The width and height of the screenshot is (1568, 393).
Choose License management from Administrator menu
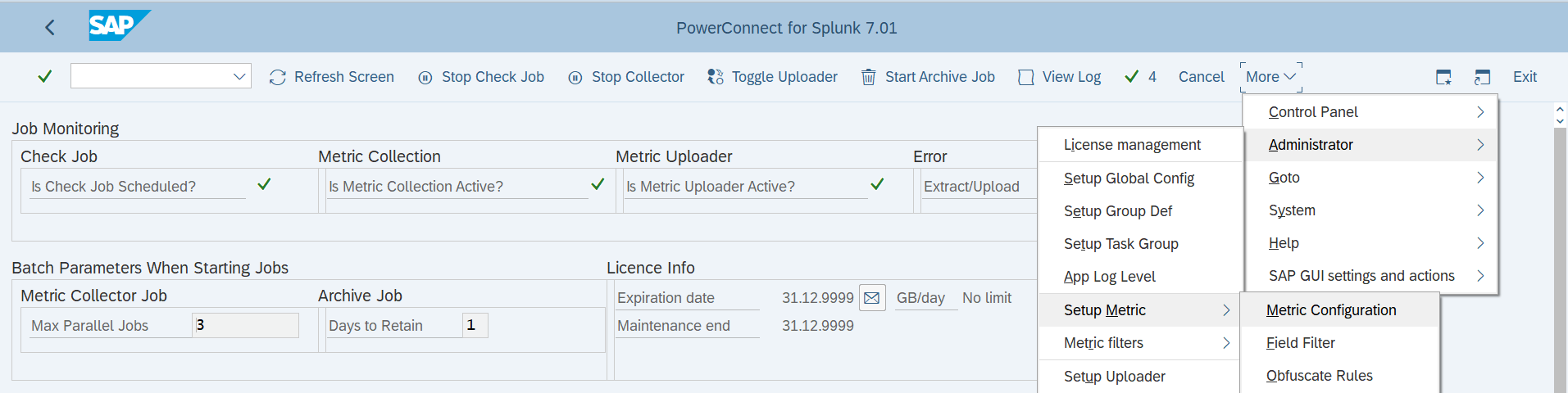pyautogui.click(x=1132, y=145)
